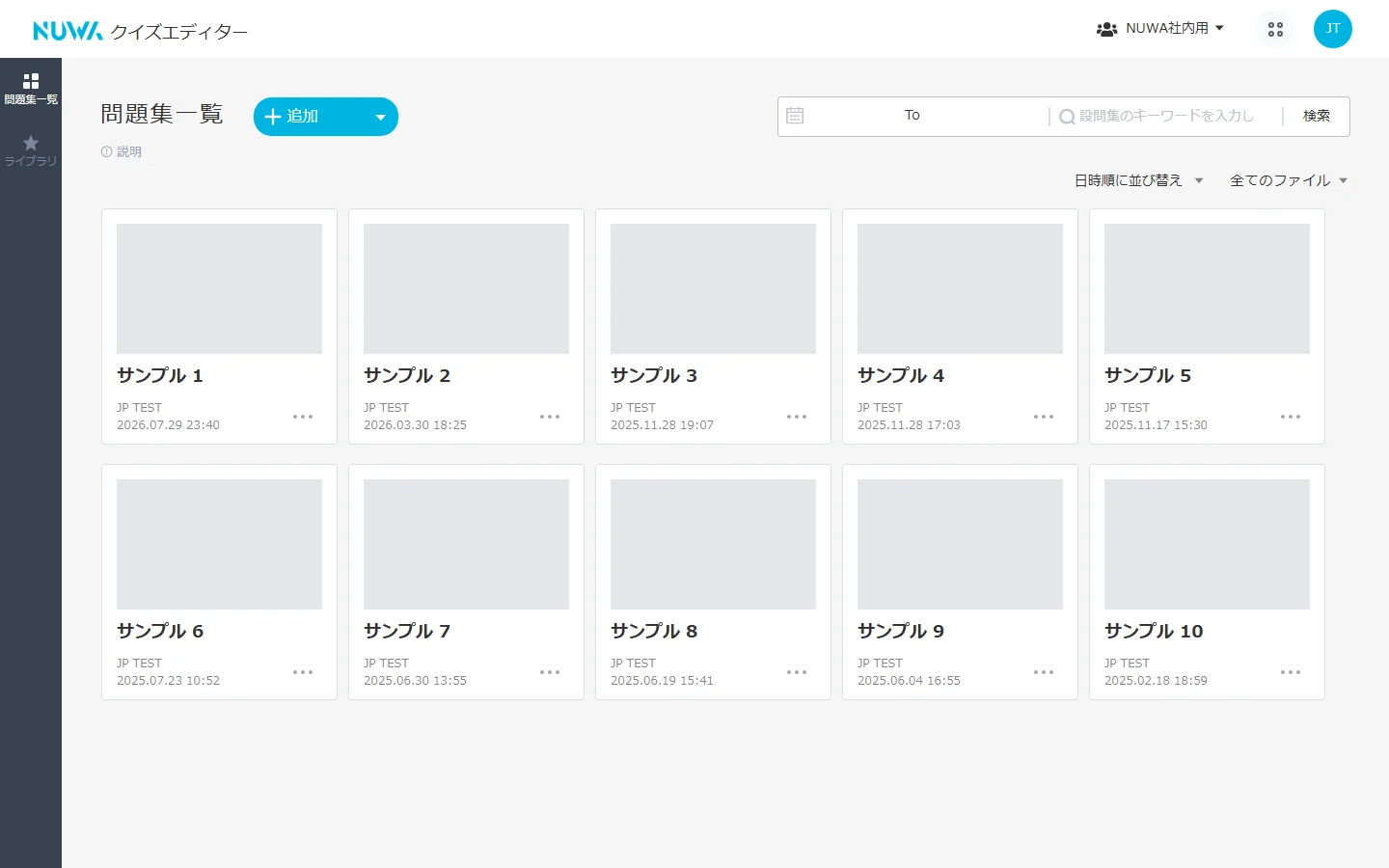Open more options for サンプル 4
This screenshot has height=868, width=1389.
point(1044,417)
